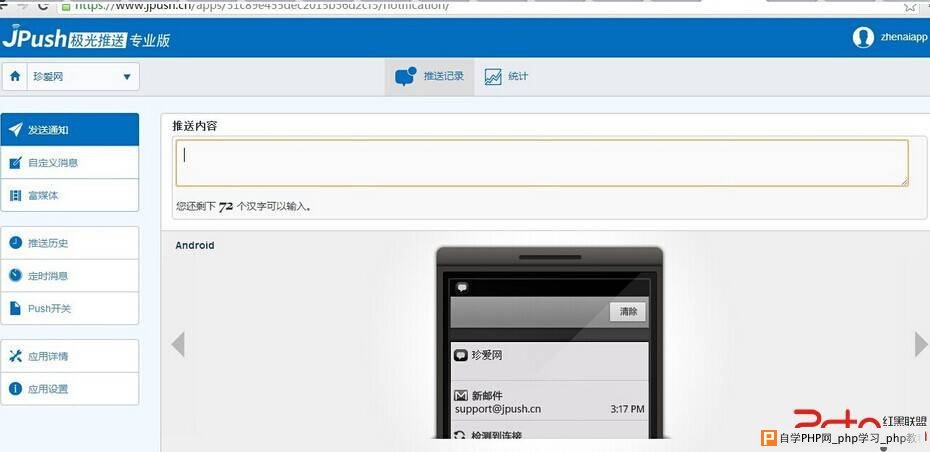Click the 珍爱网 notification in the phone preview
The image size is (930, 452).
point(550,361)
